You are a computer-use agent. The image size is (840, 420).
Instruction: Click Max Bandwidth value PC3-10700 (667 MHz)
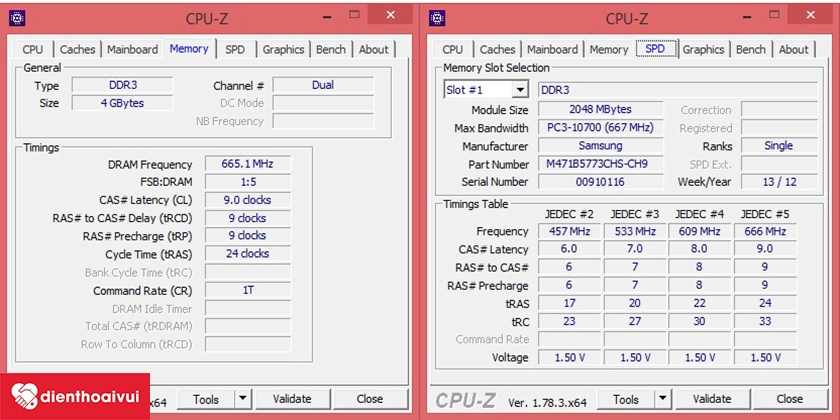click(601, 128)
